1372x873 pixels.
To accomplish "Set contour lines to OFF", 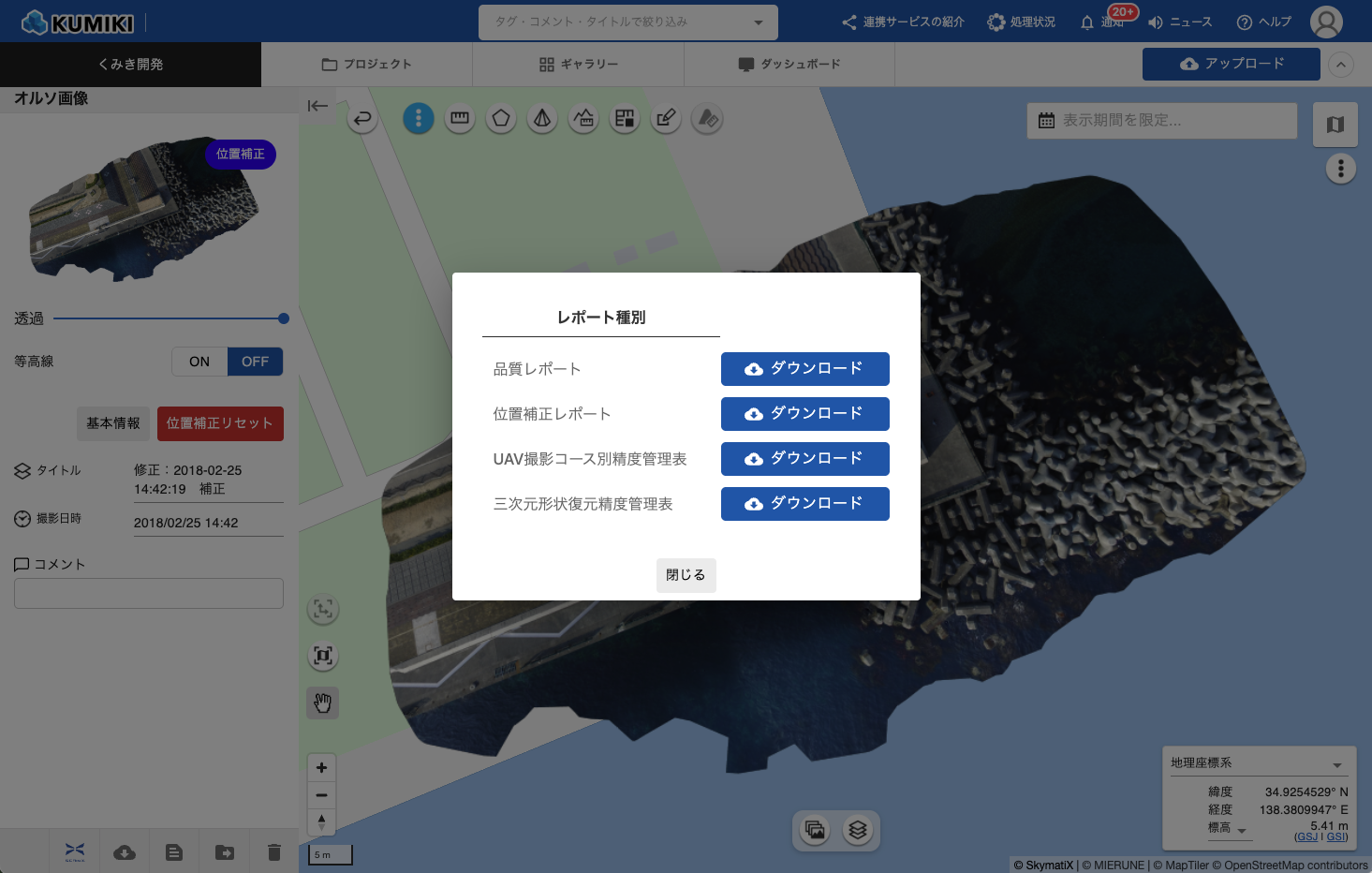I will tap(255, 362).
